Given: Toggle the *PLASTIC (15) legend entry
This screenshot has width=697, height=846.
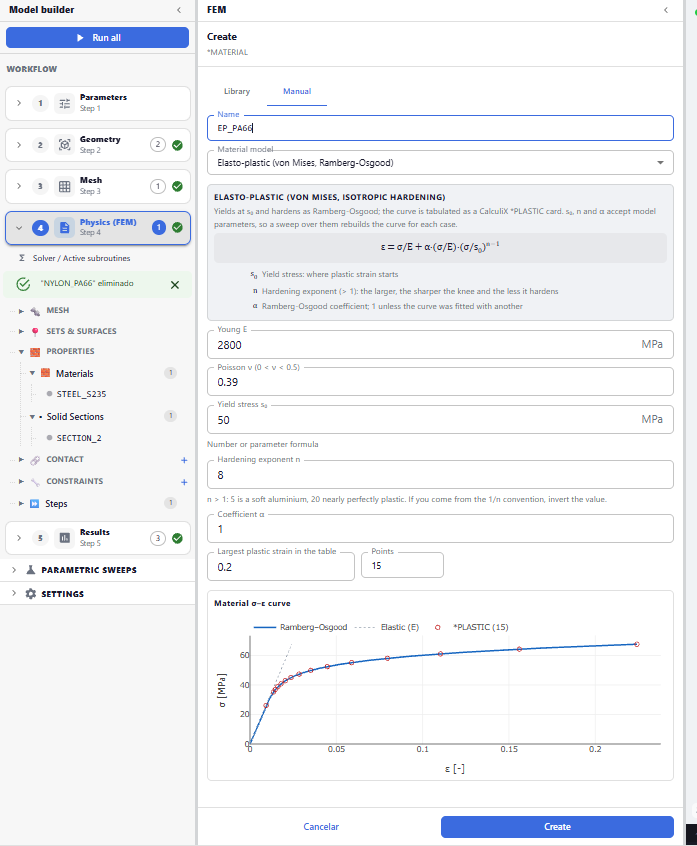Looking at the screenshot, I should pyautogui.click(x=472, y=627).
